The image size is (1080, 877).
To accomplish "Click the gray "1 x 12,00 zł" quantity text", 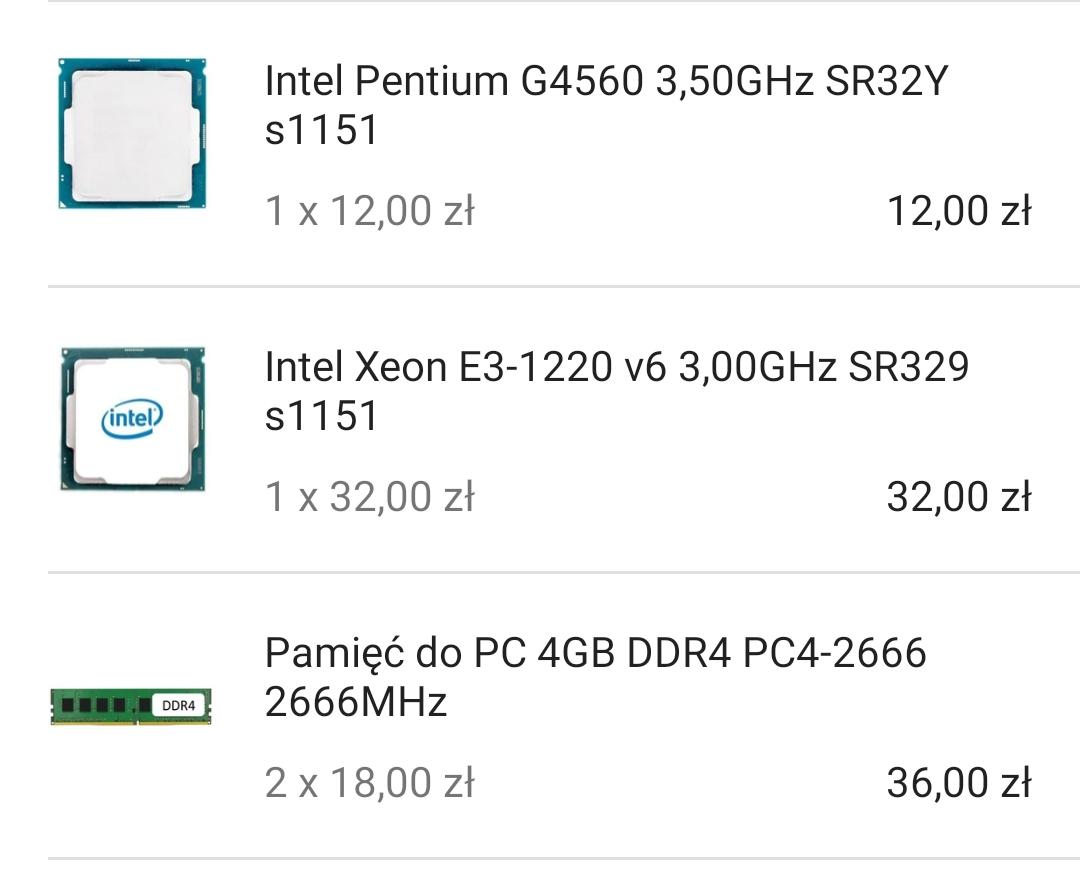I will click(x=369, y=212).
